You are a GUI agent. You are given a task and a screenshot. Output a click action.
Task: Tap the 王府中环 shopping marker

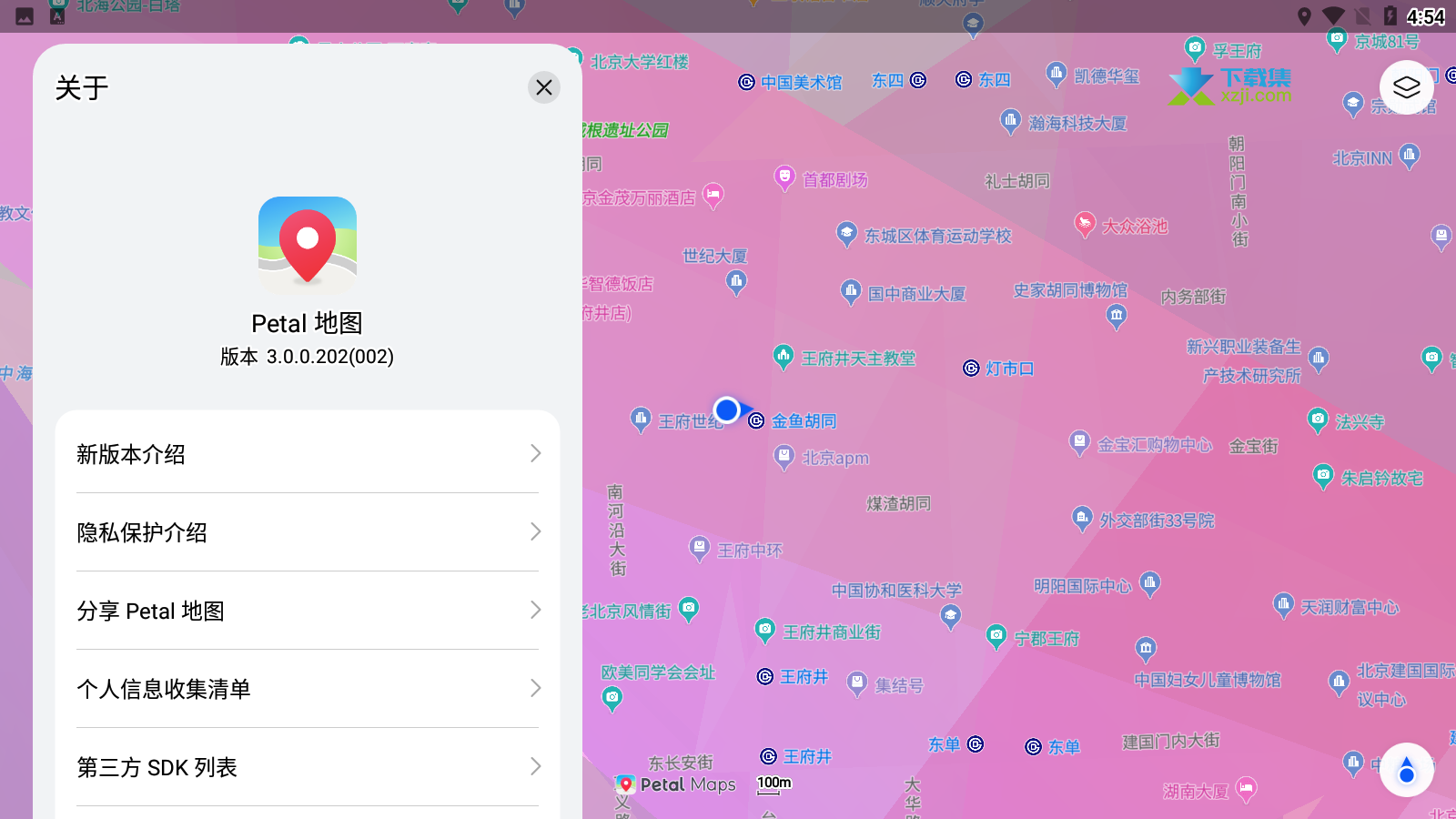(x=699, y=549)
